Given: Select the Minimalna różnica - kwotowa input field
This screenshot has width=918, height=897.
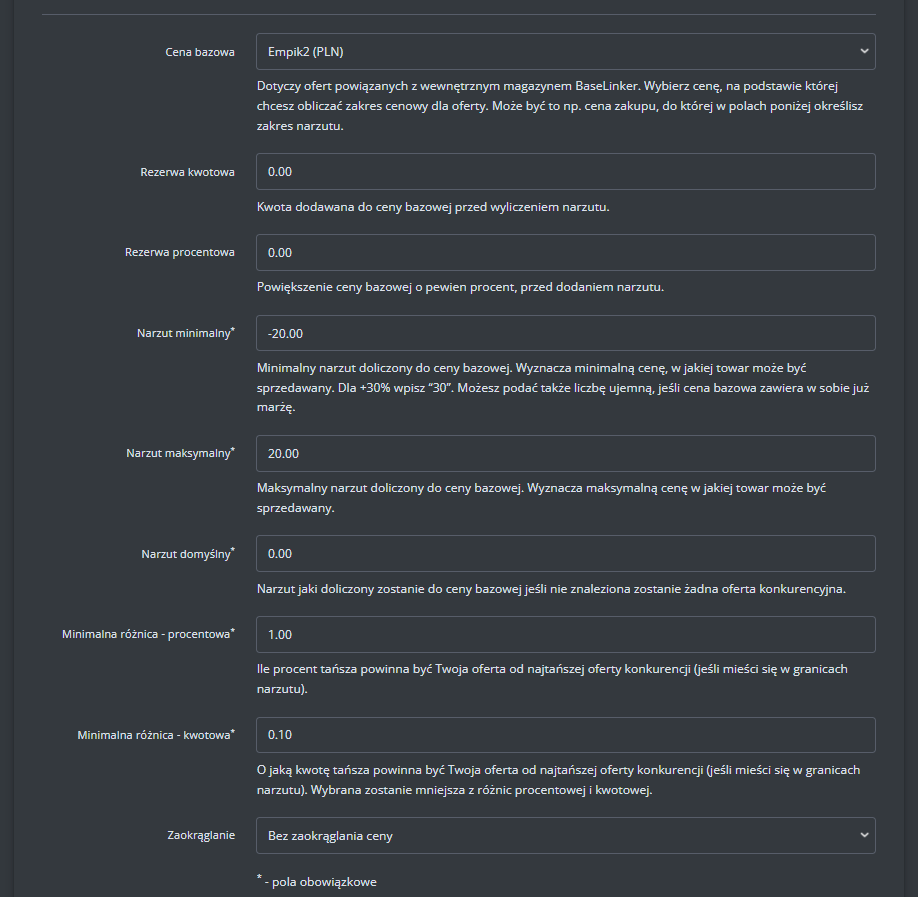Looking at the screenshot, I should click(565, 735).
